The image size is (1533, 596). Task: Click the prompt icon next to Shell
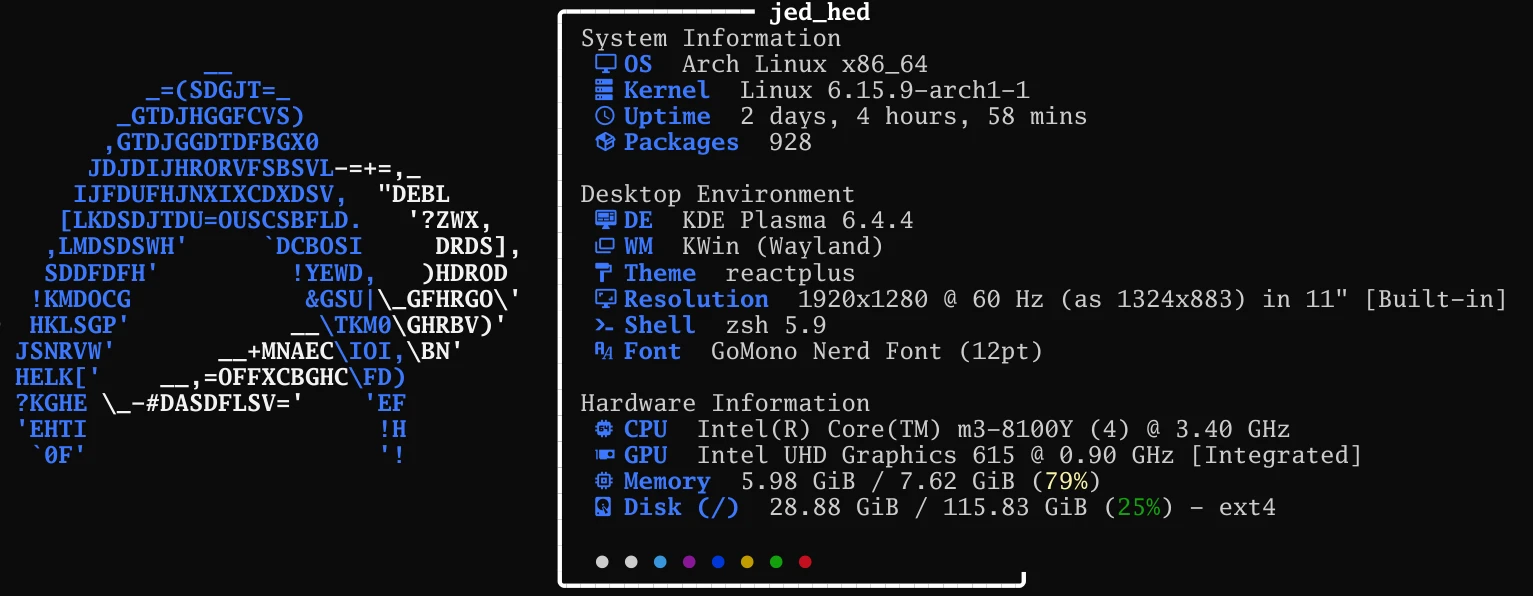tap(604, 325)
